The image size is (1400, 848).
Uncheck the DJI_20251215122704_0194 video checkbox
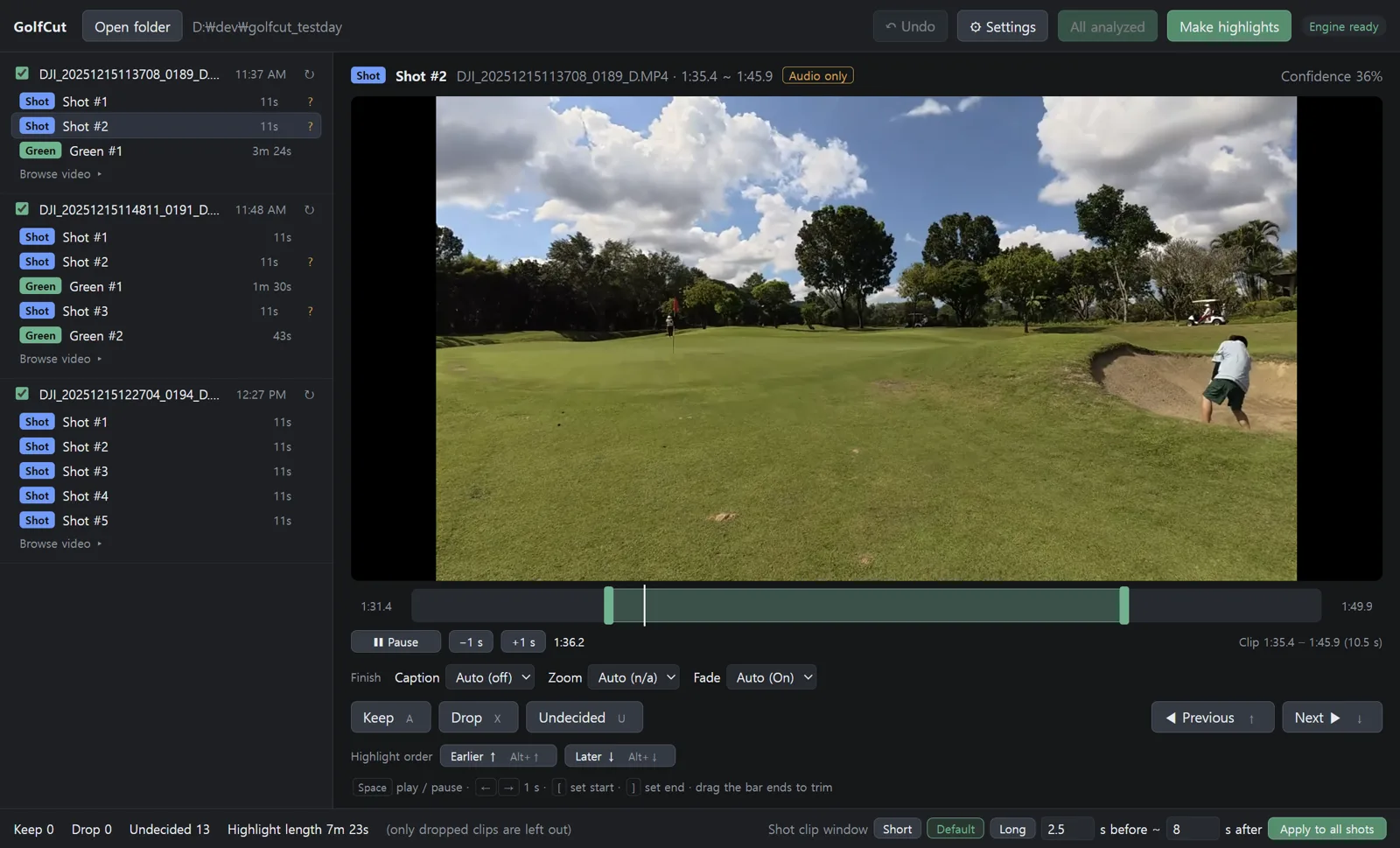(x=22, y=394)
